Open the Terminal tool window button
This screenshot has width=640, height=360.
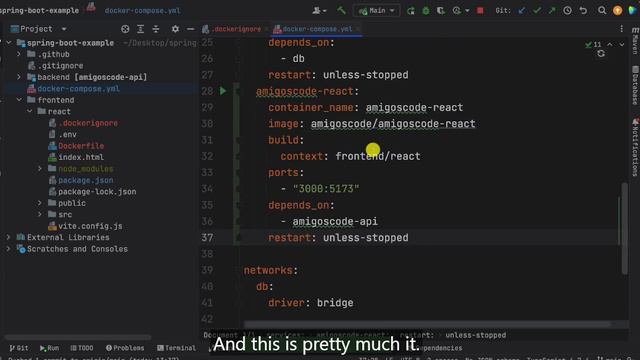coord(176,348)
